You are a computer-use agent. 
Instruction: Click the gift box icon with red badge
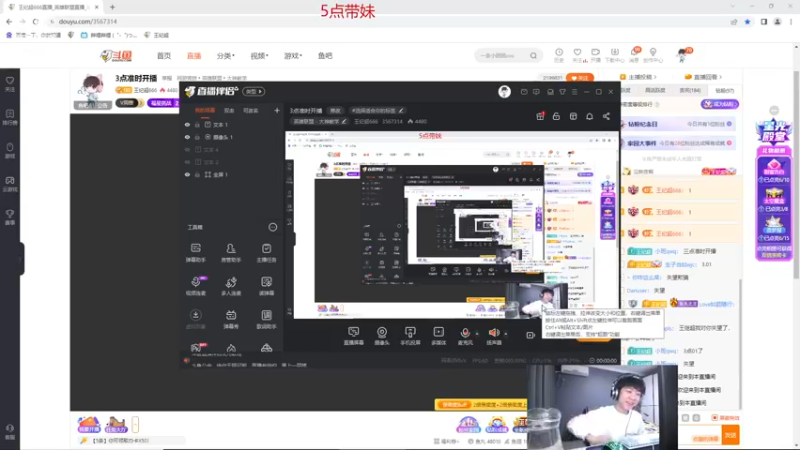(x=540, y=116)
